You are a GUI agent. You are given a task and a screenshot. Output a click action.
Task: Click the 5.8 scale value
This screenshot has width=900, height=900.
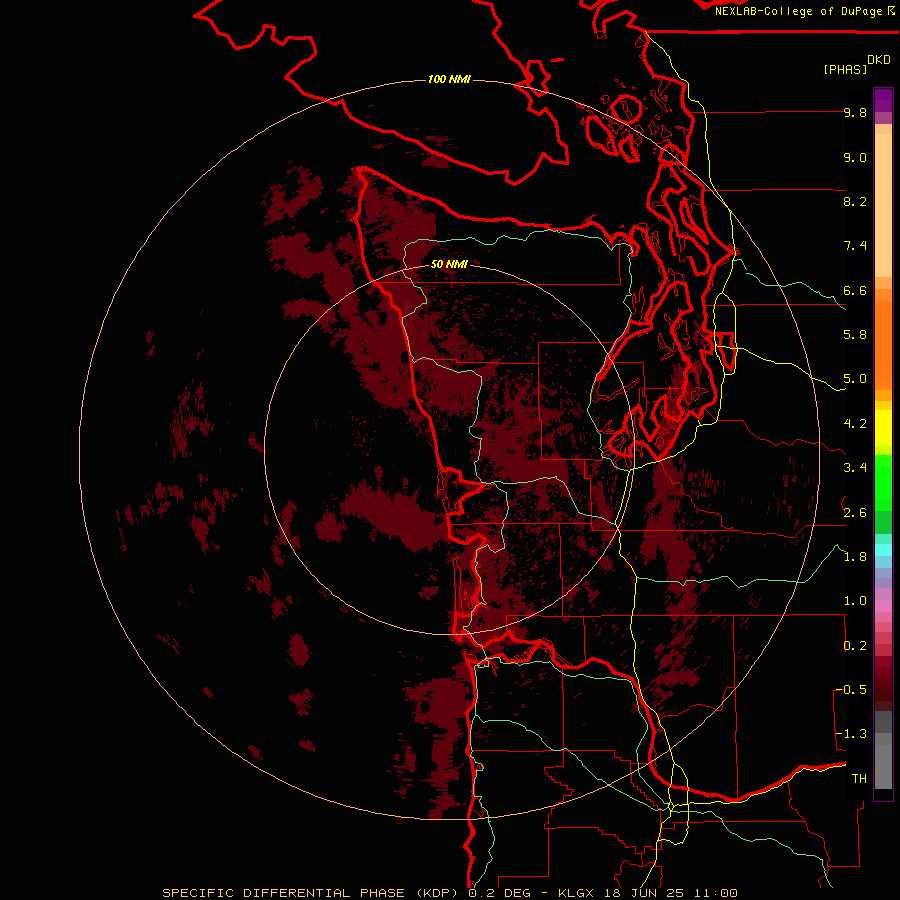pos(855,335)
